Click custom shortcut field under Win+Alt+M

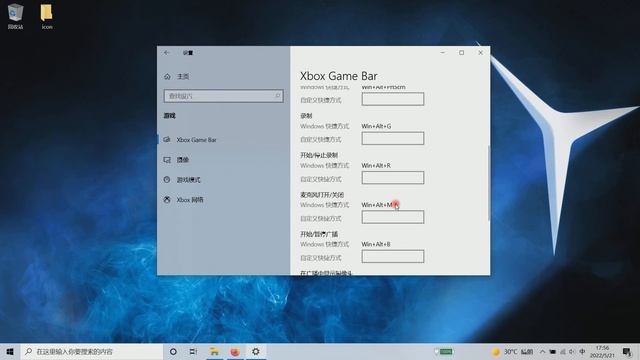pos(393,217)
